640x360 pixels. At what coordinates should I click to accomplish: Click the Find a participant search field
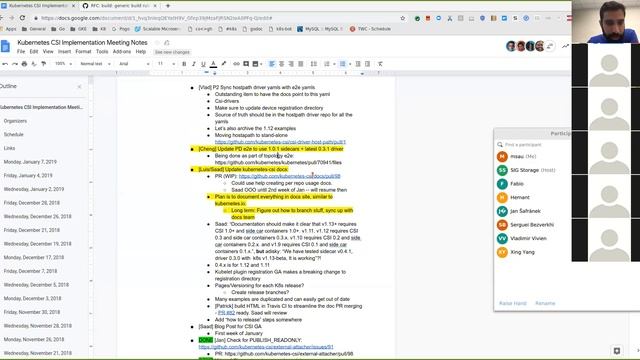(535, 145)
